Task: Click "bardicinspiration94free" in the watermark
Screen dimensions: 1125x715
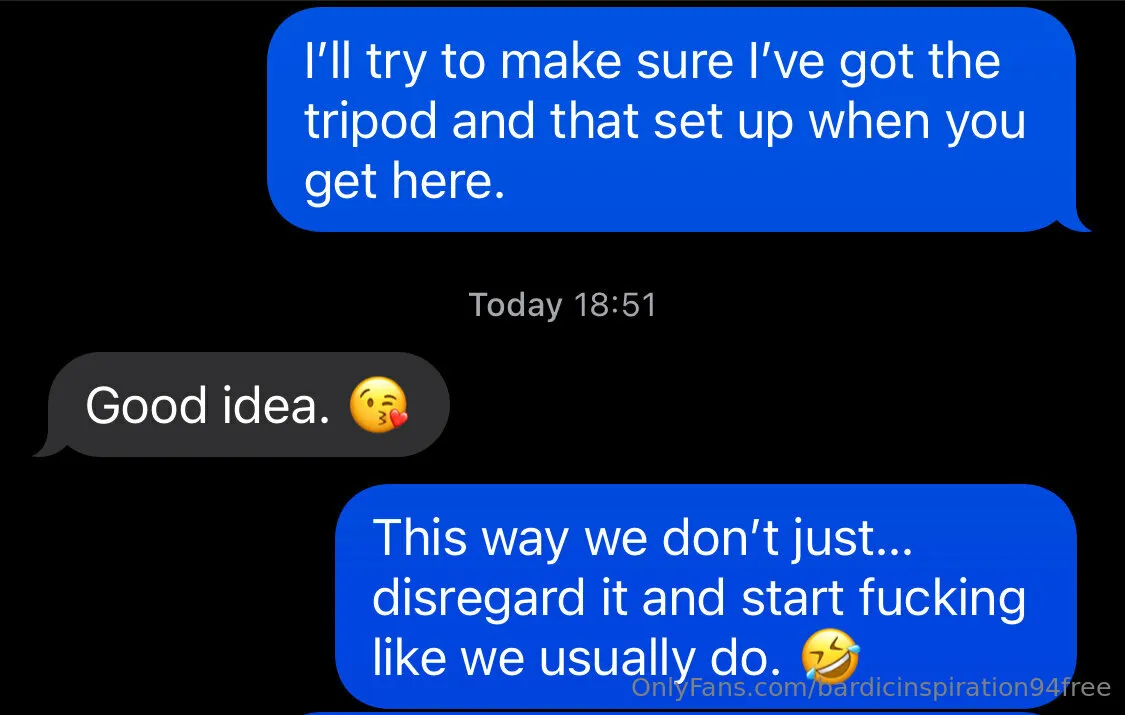Action: 962,687
